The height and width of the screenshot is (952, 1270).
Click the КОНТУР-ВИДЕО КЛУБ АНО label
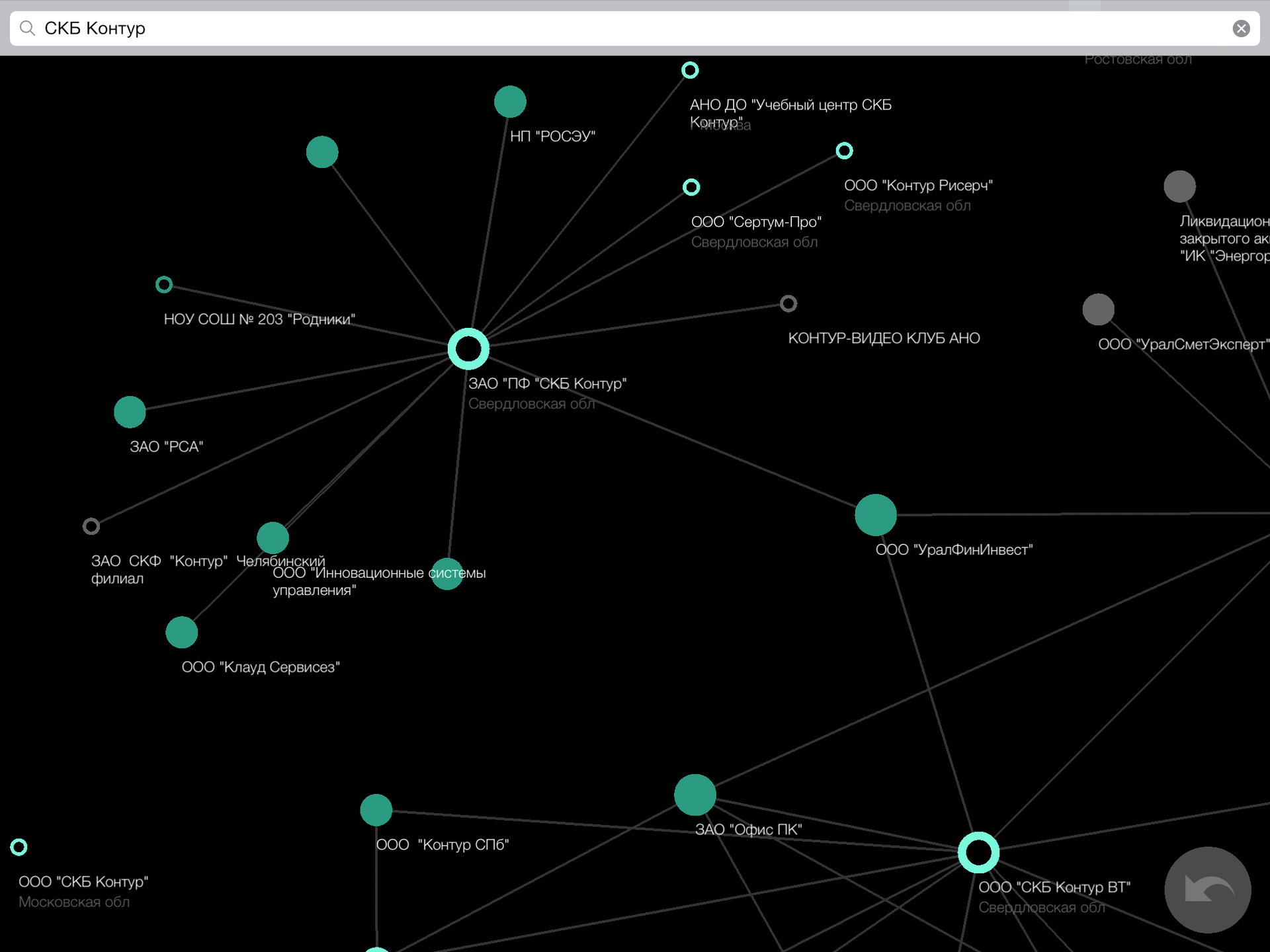click(884, 338)
